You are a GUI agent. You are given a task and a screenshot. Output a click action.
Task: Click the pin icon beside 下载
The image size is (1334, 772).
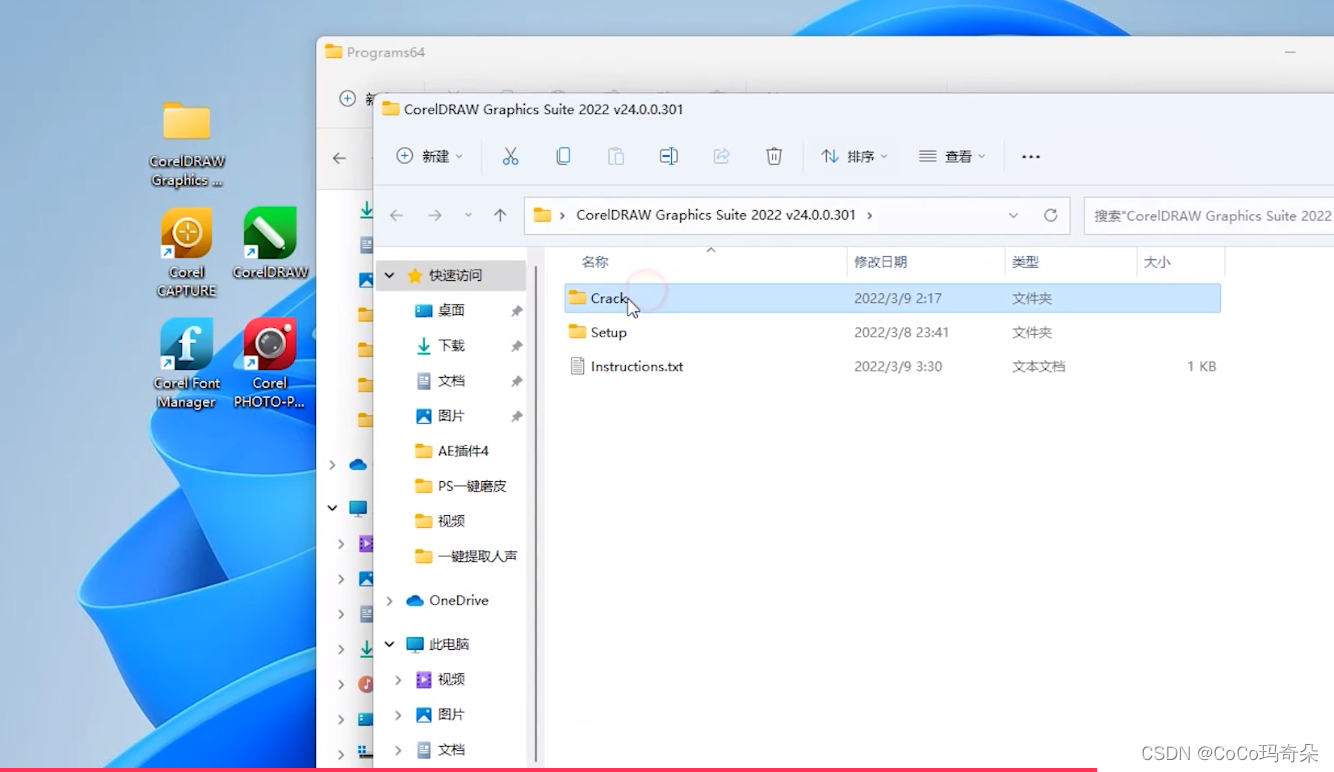(x=517, y=346)
